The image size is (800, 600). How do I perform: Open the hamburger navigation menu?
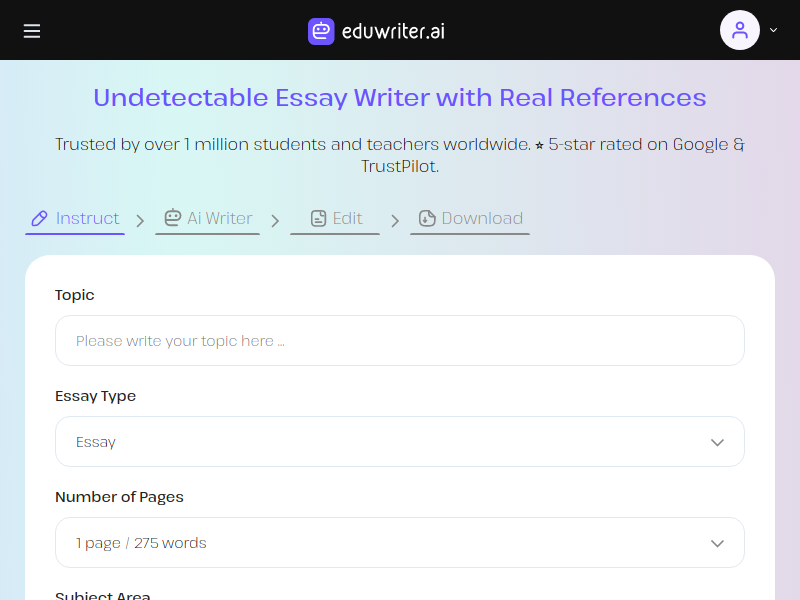tap(32, 31)
